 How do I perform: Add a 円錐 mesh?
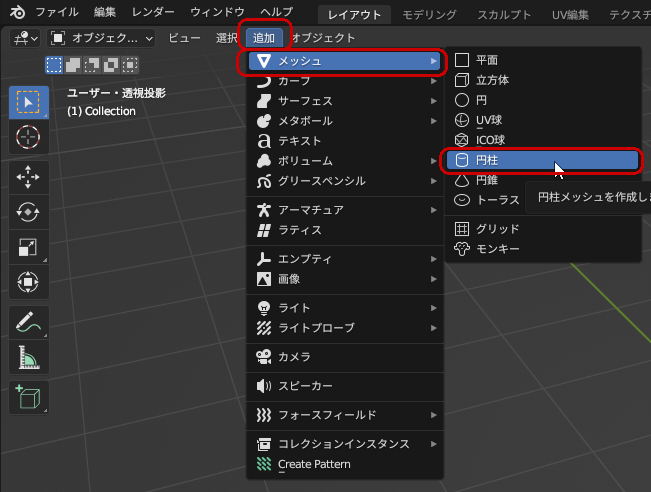[543, 180]
